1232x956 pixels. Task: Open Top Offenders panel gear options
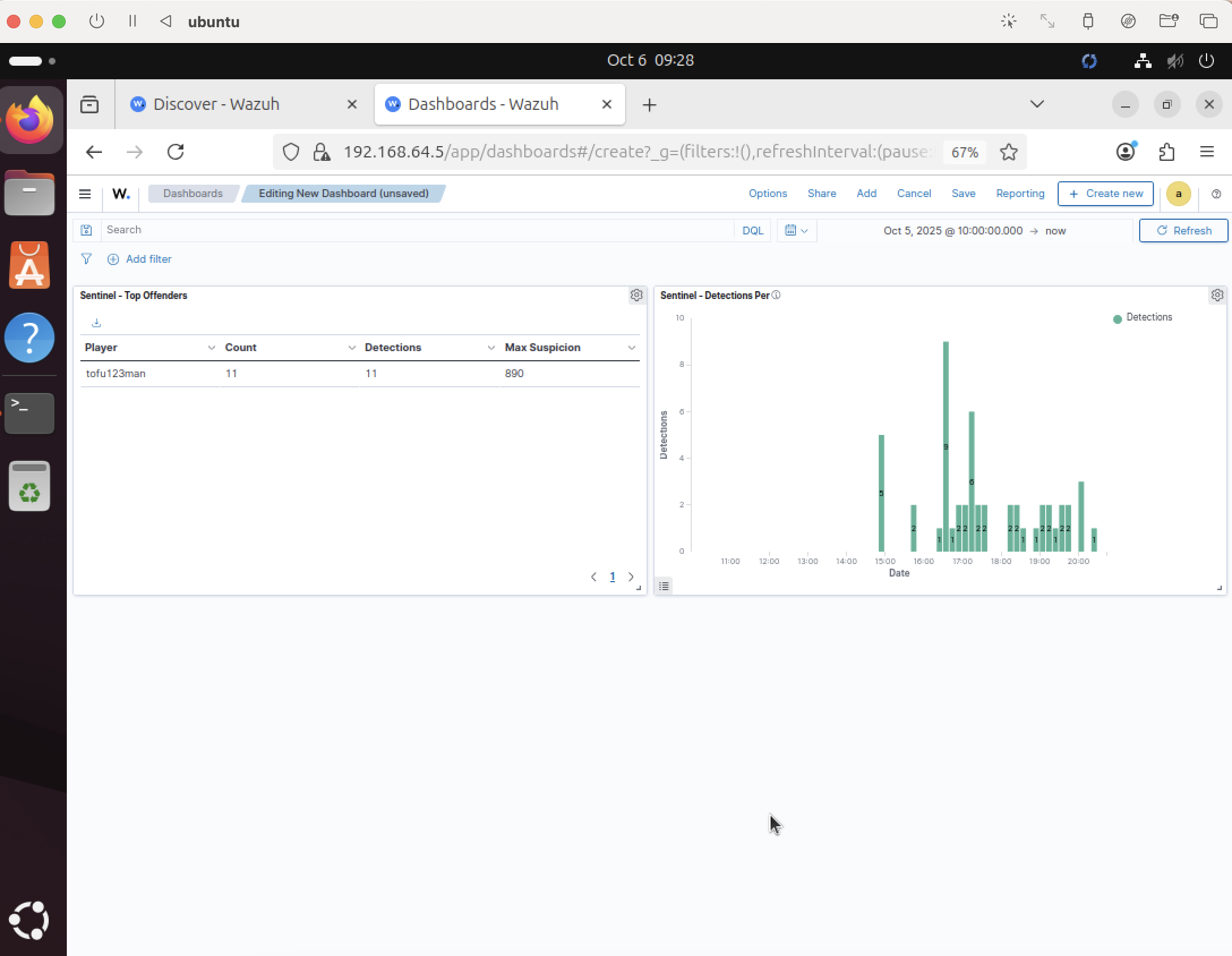(x=636, y=295)
